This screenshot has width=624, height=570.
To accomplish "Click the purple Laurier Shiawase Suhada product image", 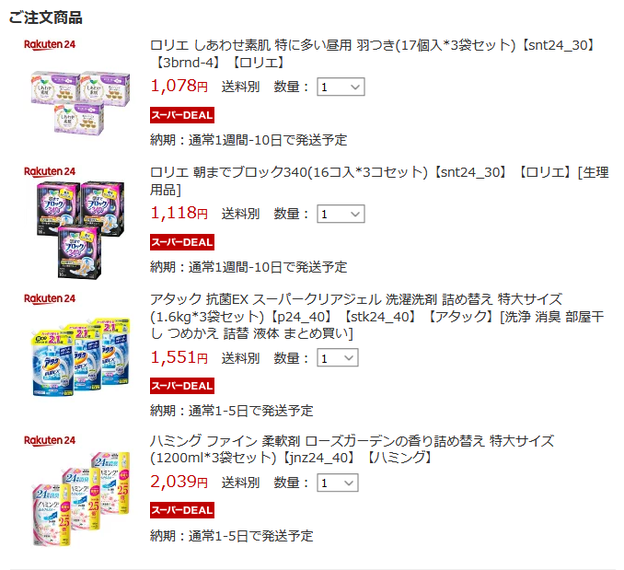I will click(x=81, y=103).
